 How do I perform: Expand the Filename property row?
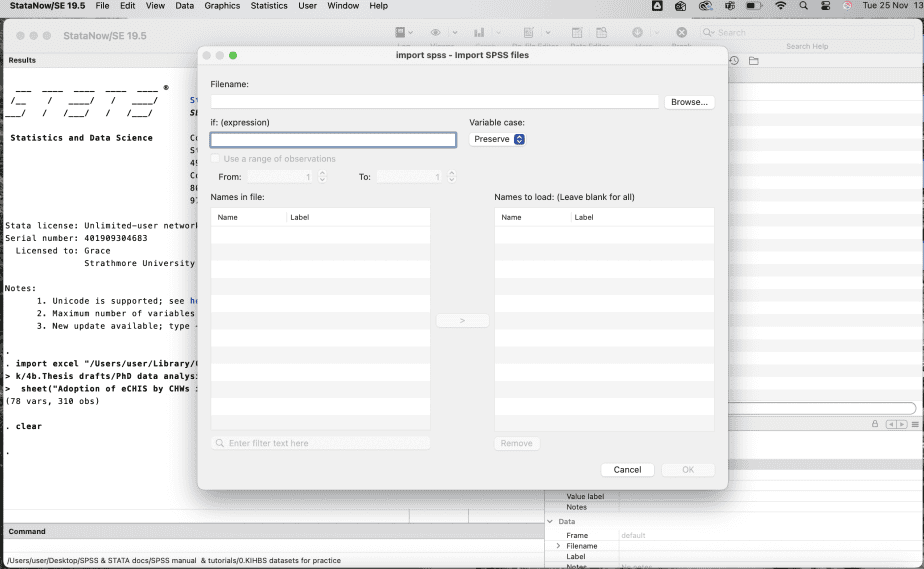pos(558,546)
